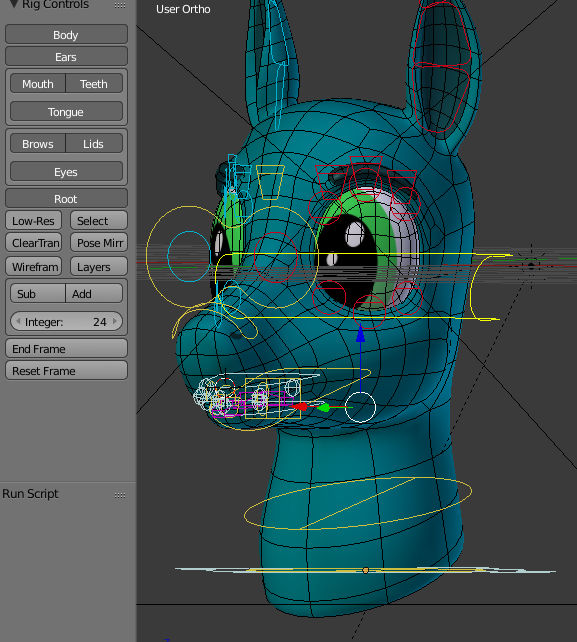Click the Body layer button
577x642 pixels.
click(66, 35)
